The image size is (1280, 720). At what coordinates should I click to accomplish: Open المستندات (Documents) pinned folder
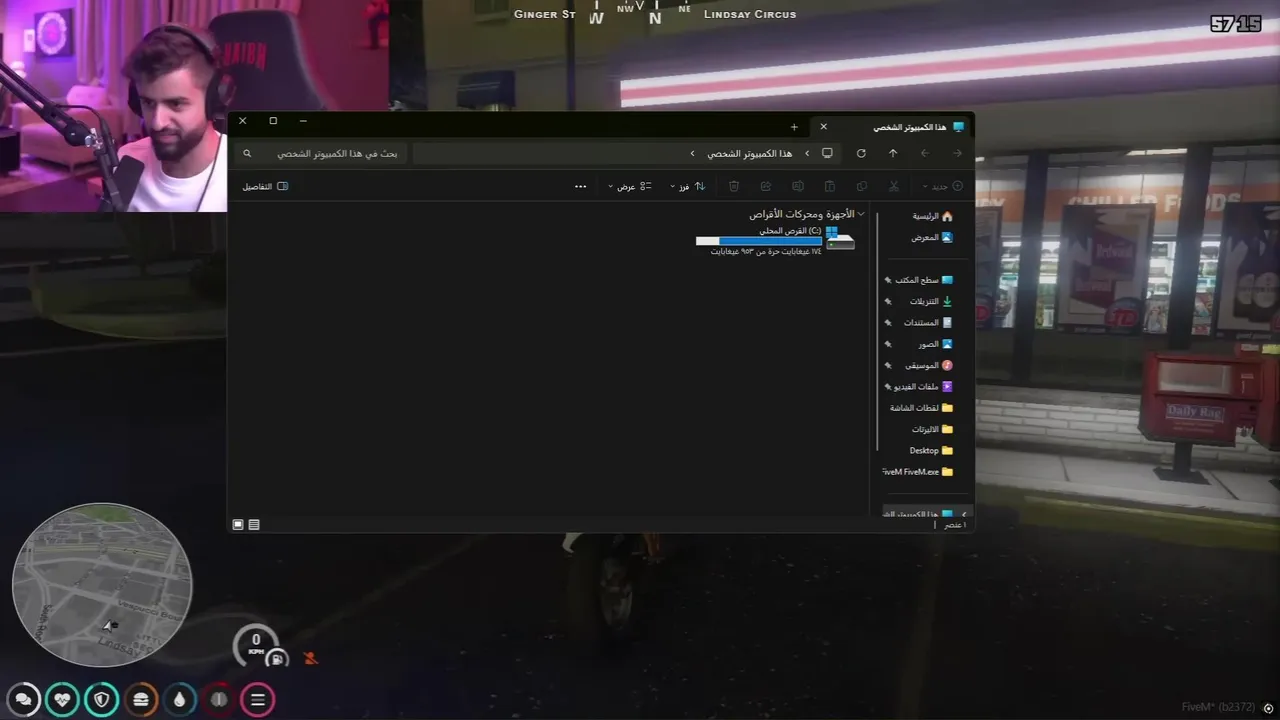coord(928,322)
